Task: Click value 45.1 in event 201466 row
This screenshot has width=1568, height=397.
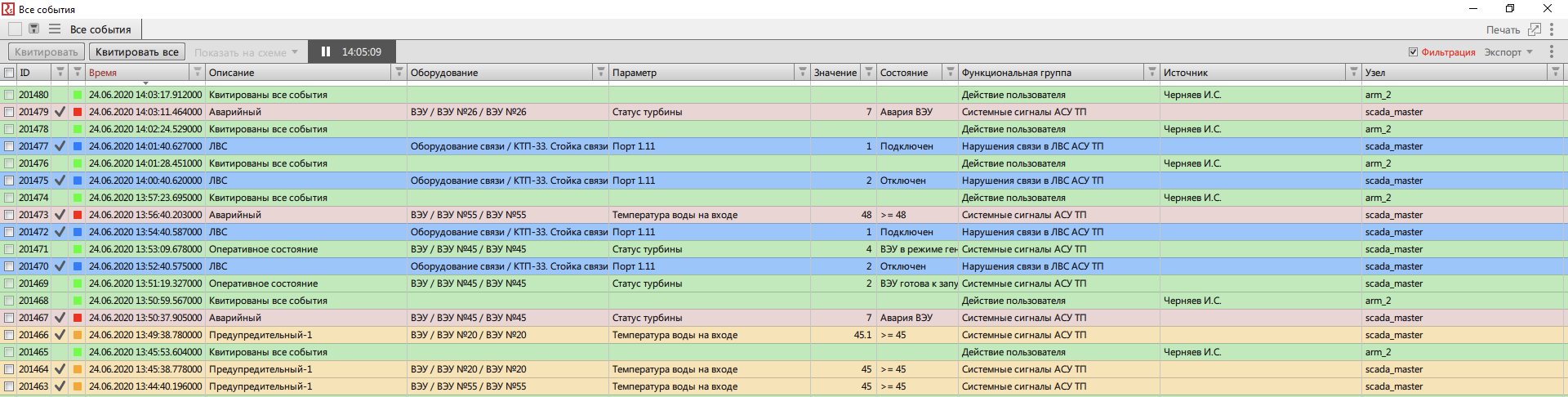Action: pos(862,335)
